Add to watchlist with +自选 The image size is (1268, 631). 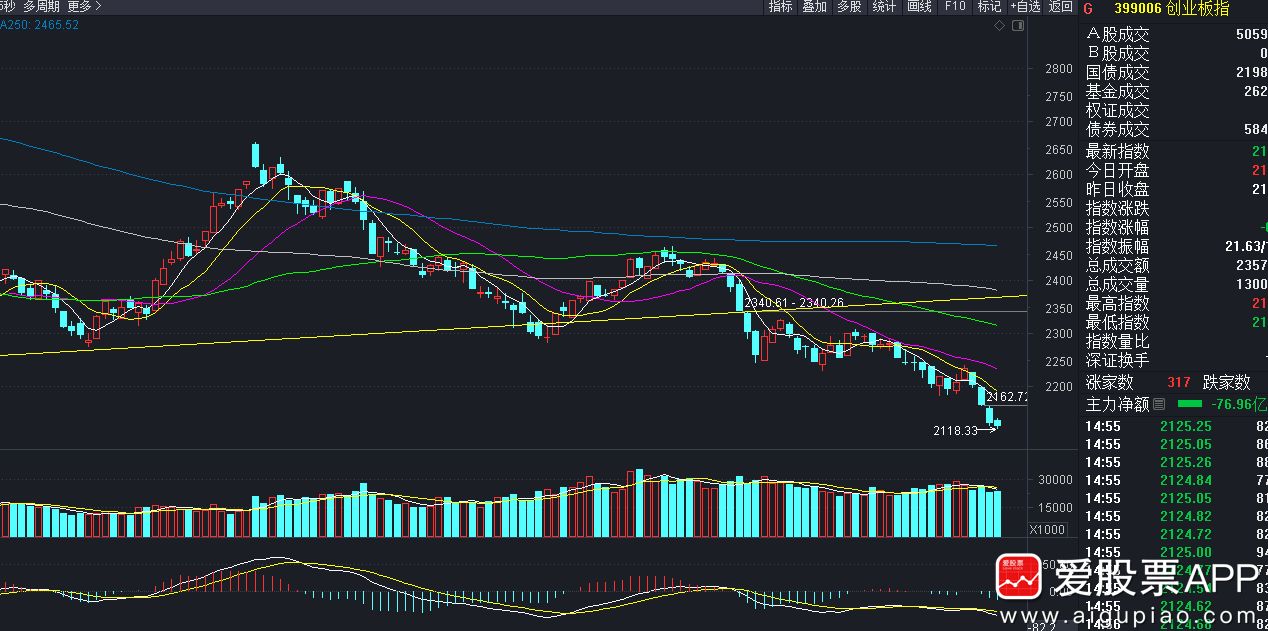pyautogui.click(x=1025, y=7)
